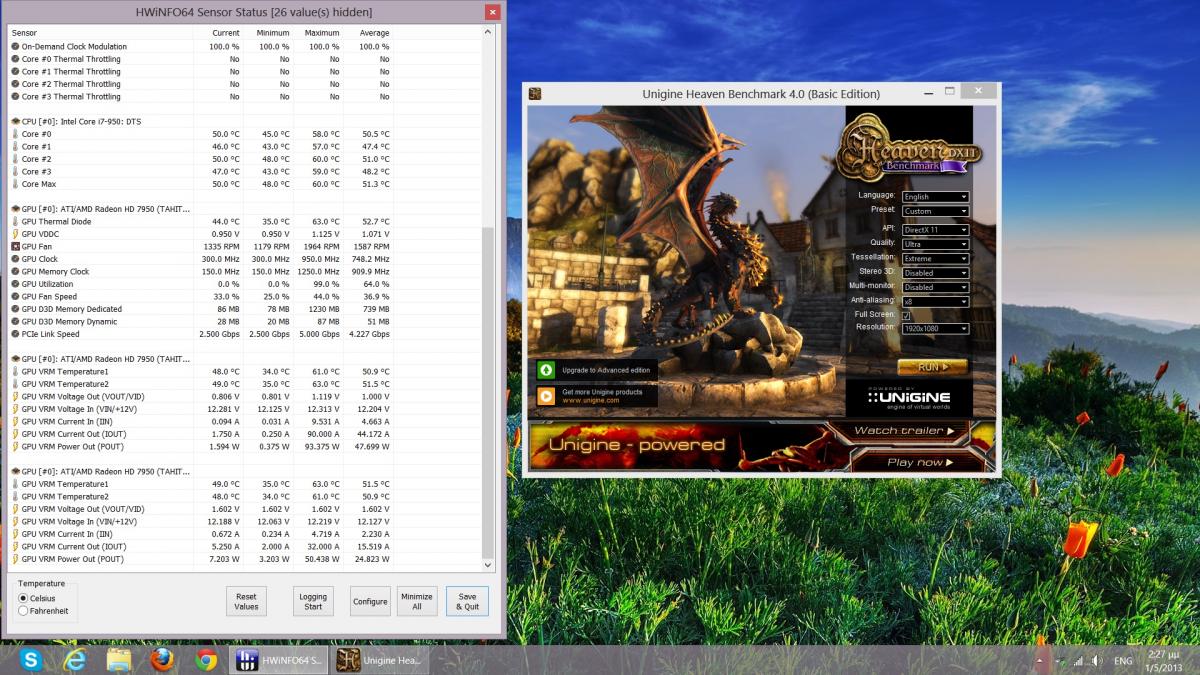Click the GPU VDDC voltage icon
The image size is (1200, 675).
[x=15, y=234]
